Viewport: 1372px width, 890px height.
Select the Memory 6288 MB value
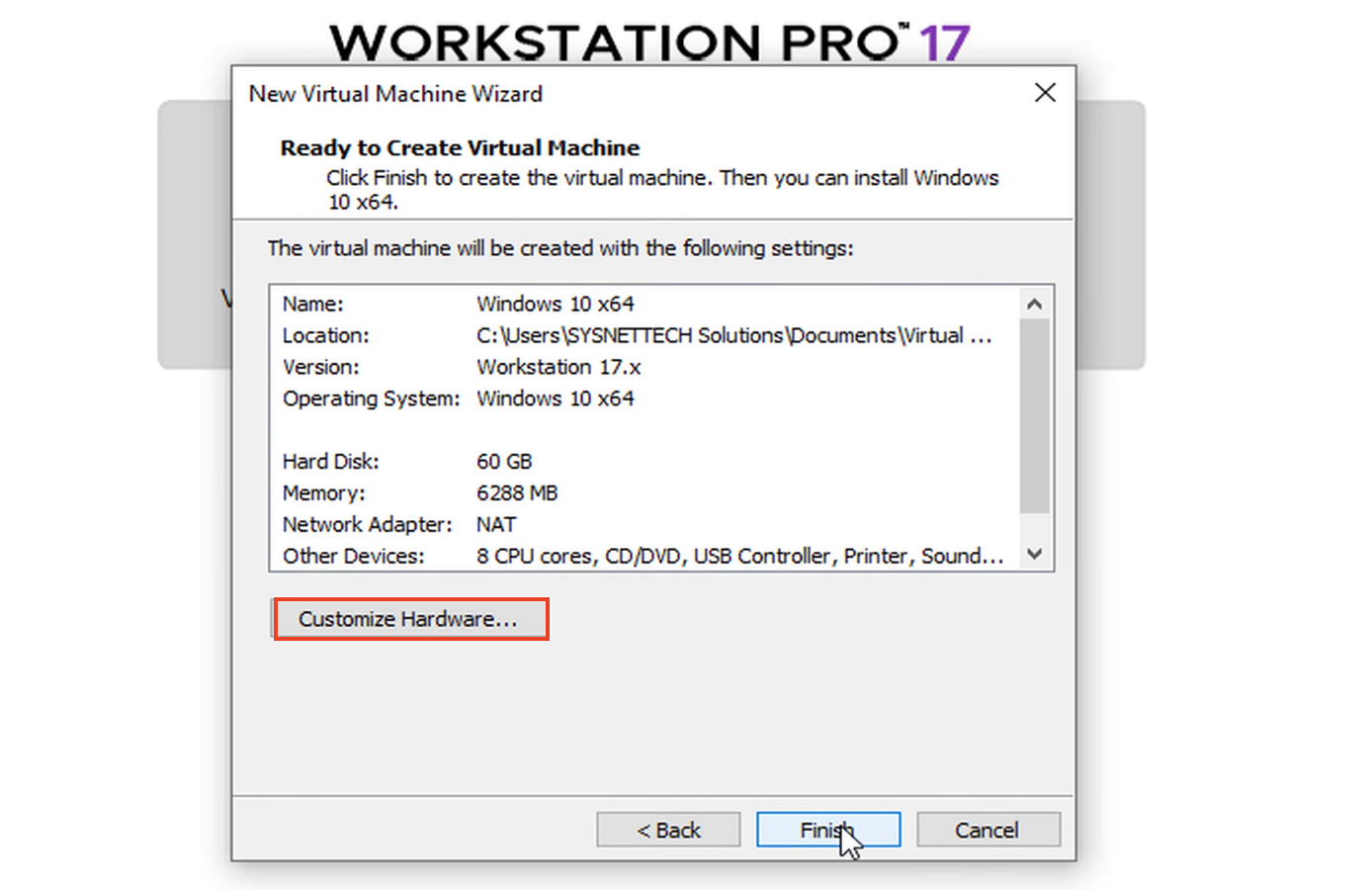517,492
